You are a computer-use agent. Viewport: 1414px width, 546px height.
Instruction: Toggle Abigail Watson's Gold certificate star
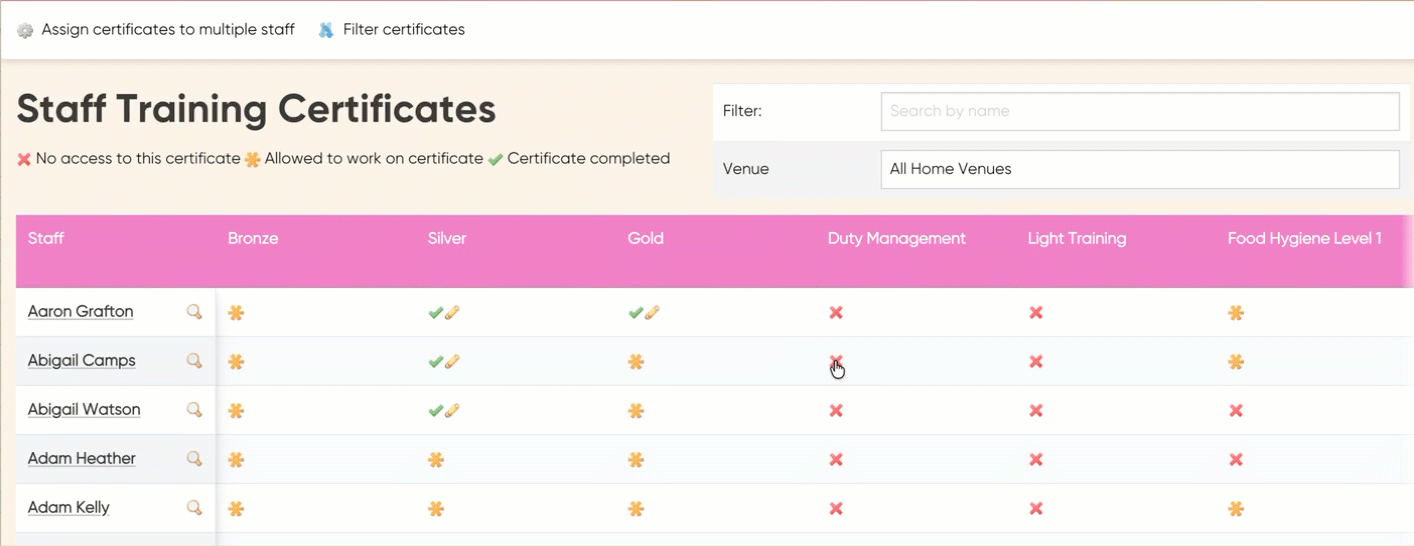[x=636, y=410]
